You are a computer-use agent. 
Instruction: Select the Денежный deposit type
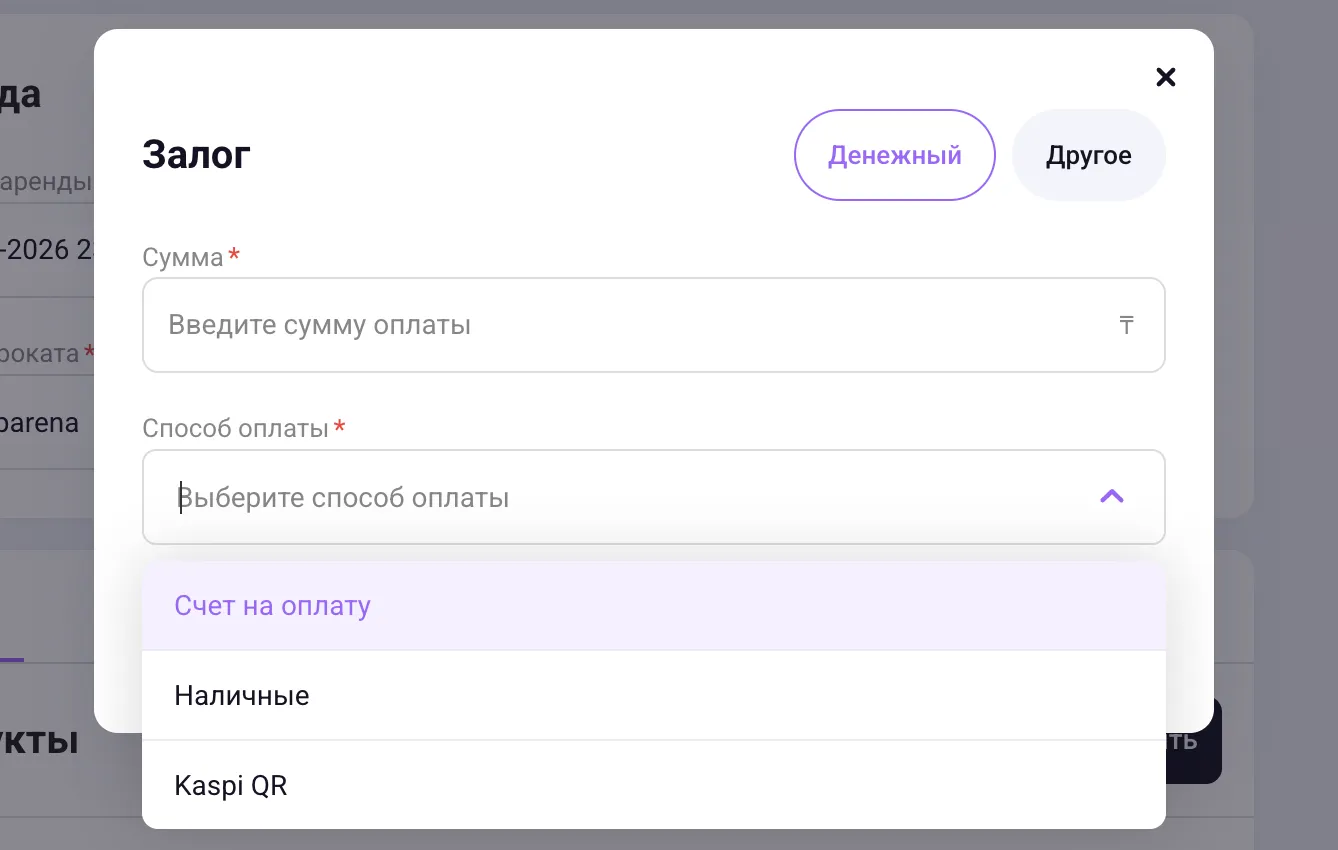click(894, 155)
